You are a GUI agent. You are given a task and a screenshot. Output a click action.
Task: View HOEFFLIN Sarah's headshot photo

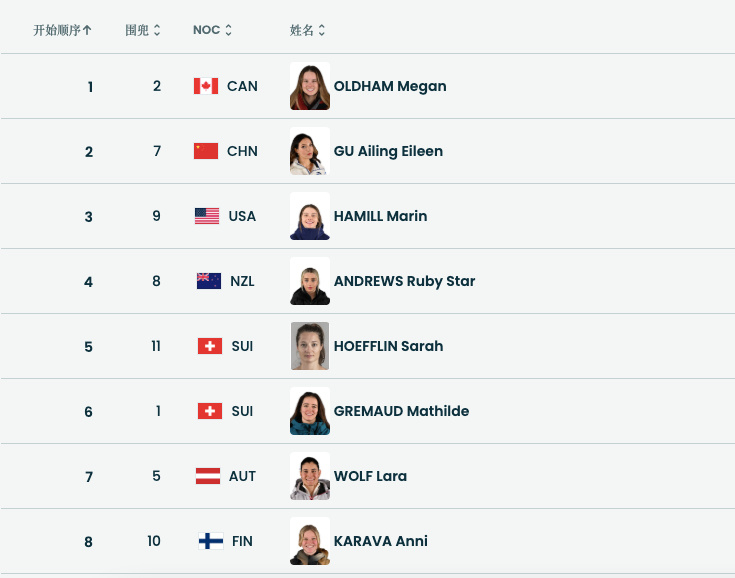[310, 346]
